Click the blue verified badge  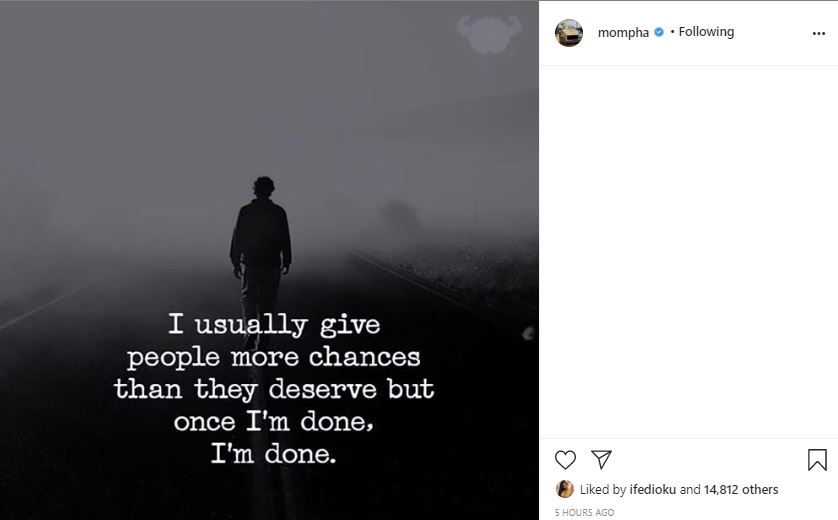tap(659, 32)
